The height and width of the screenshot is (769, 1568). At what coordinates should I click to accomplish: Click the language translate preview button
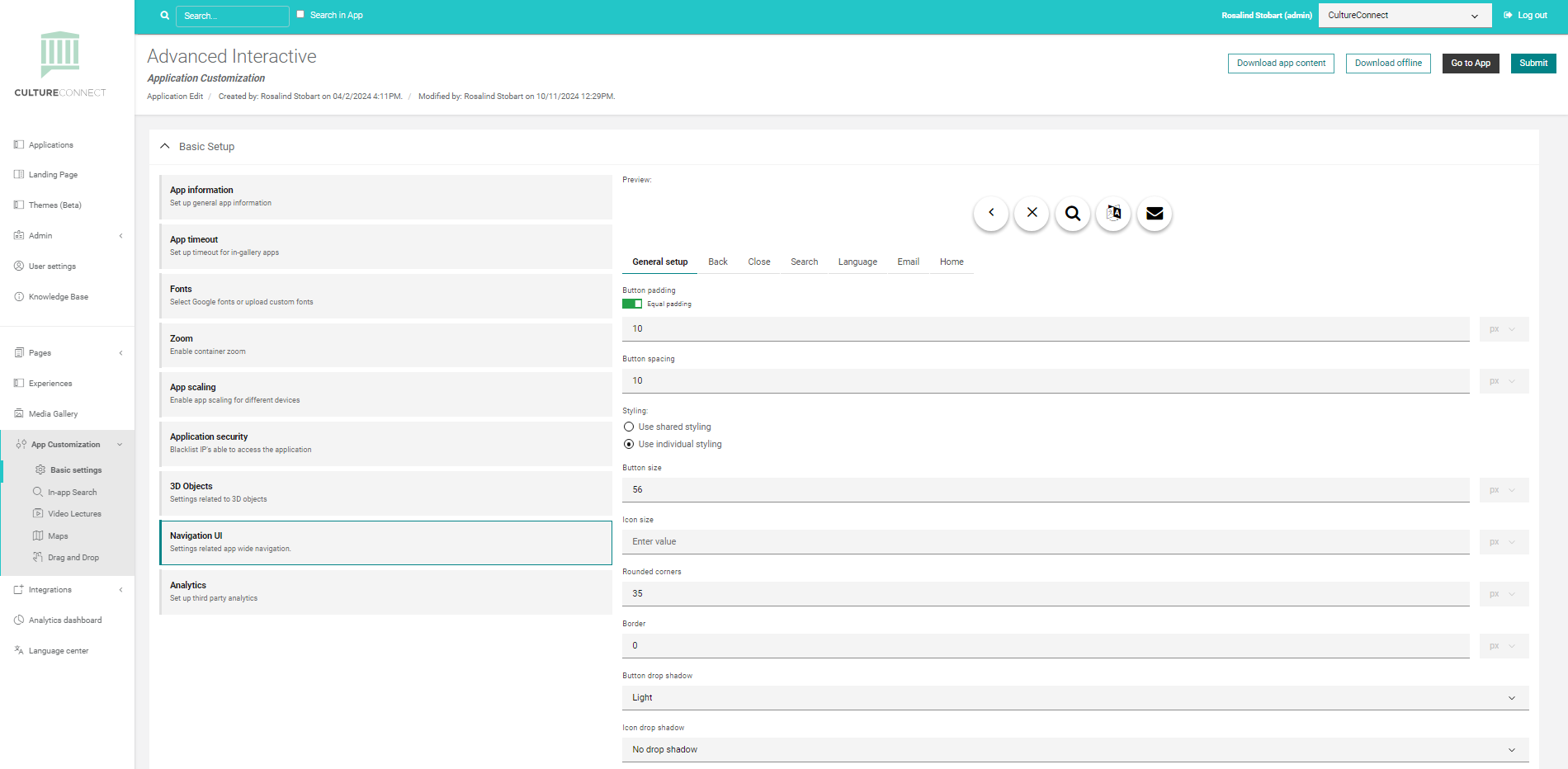click(x=1113, y=213)
